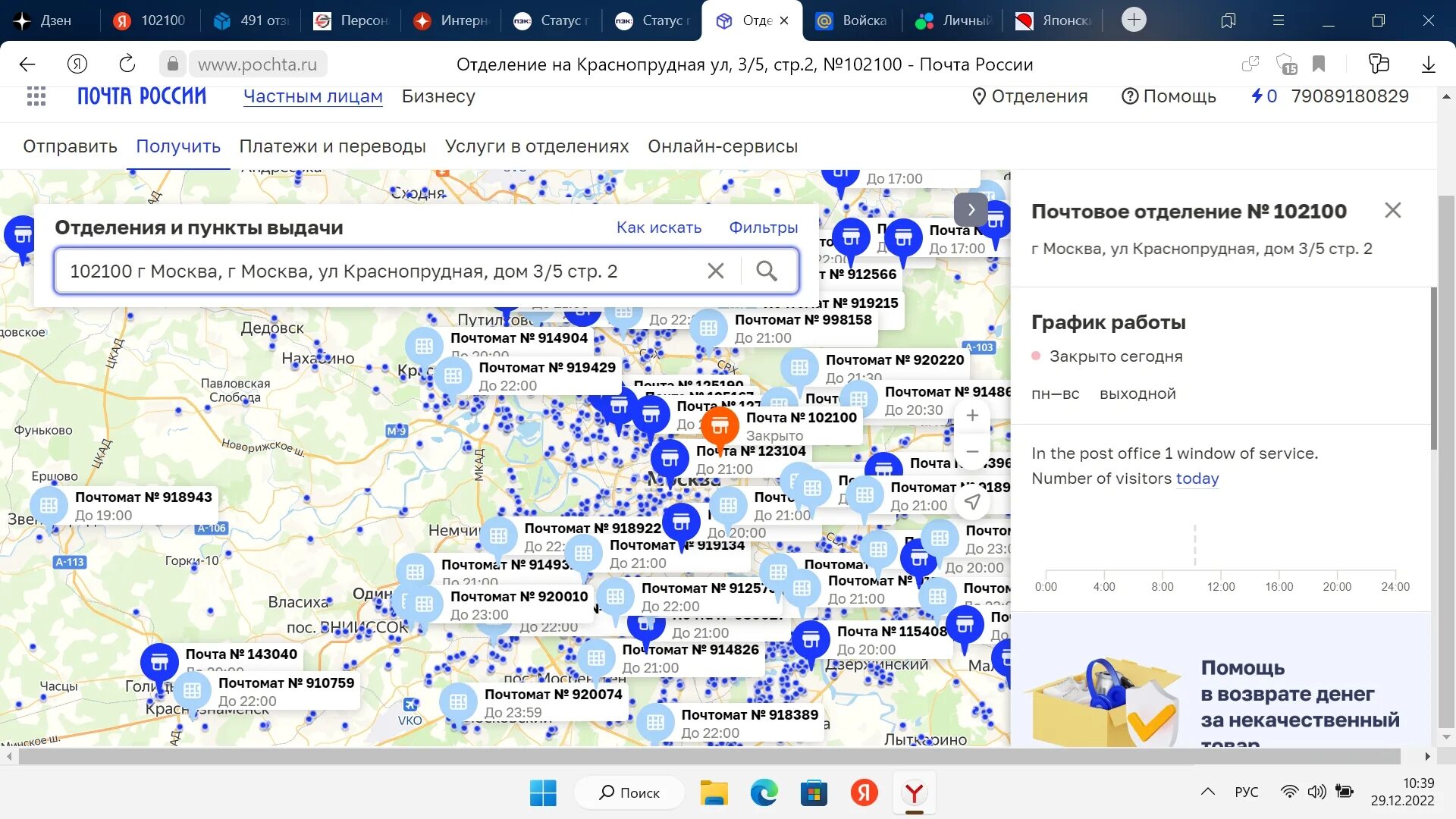The width and height of the screenshot is (1456, 819).
Task: Open Услуги в отделениях menu
Action: click(537, 146)
